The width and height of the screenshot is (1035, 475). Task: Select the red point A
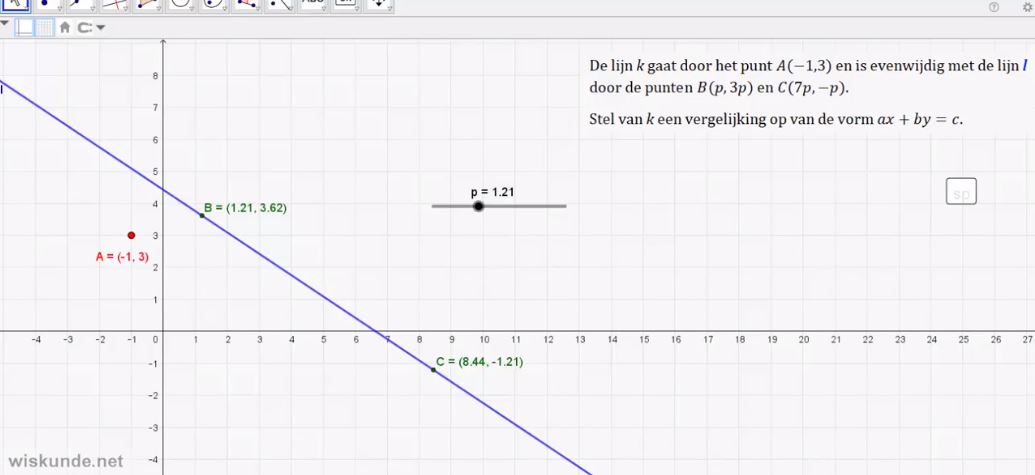pyautogui.click(x=131, y=236)
